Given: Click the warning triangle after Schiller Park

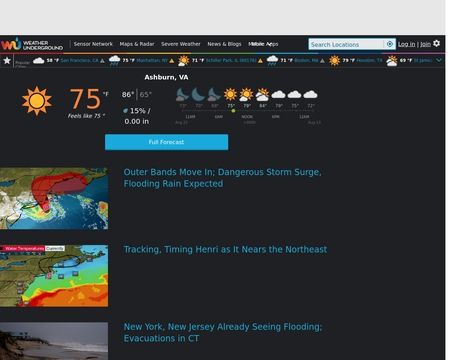Looking at the screenshot, I should (260, 61).
